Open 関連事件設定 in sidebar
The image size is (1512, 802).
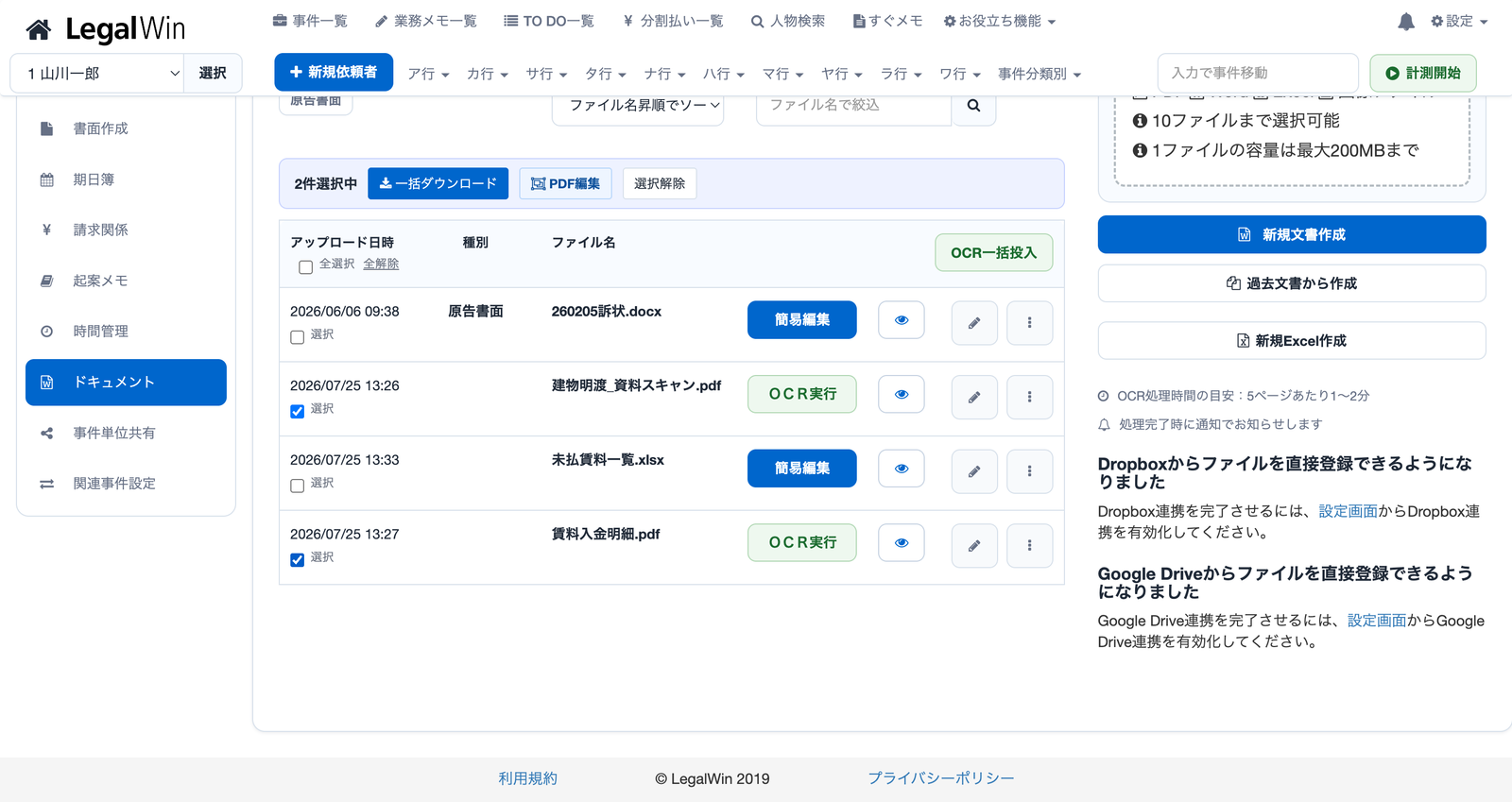pyautogui.click(x=126, y=484)
